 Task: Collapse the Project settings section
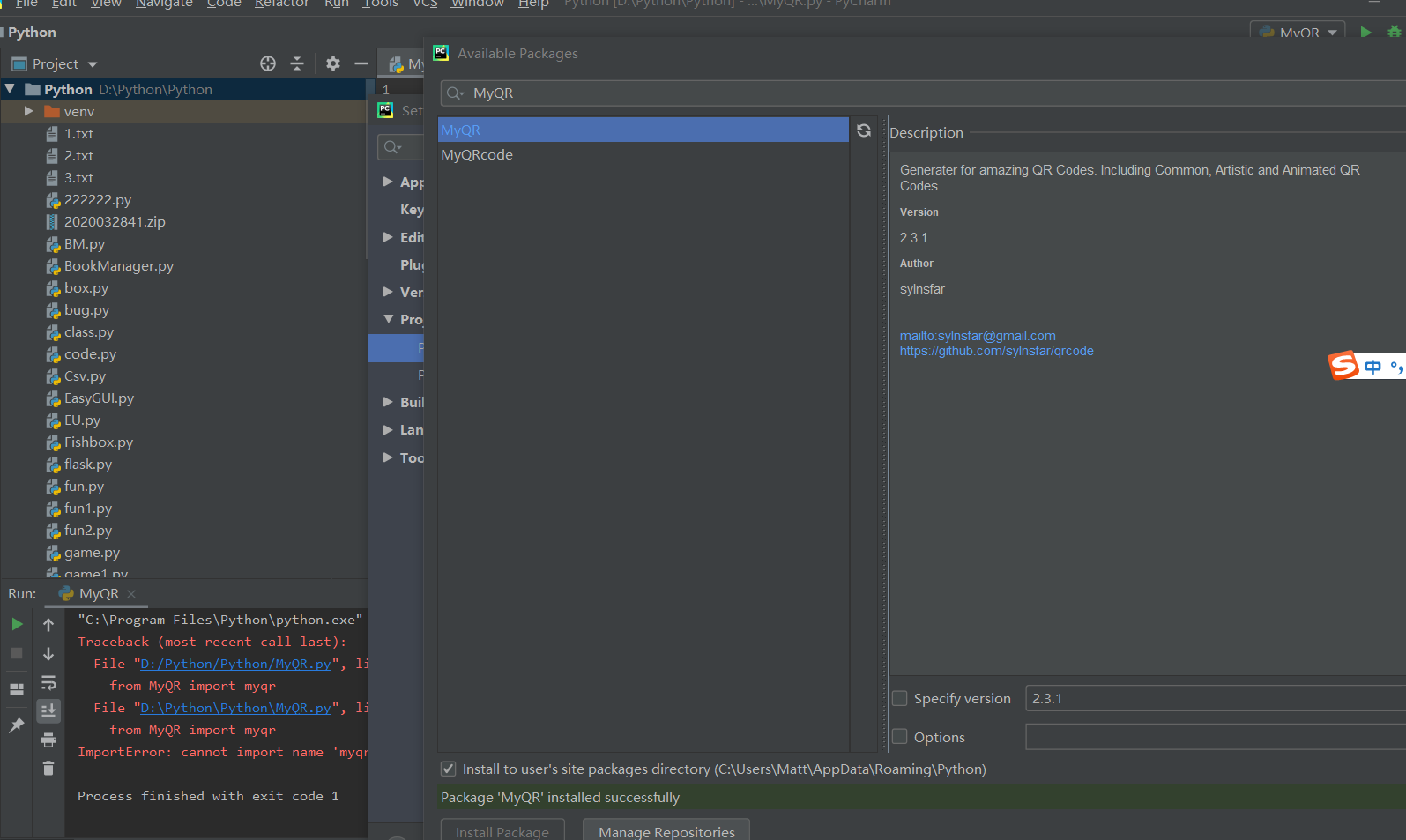[x=388, y=319]
